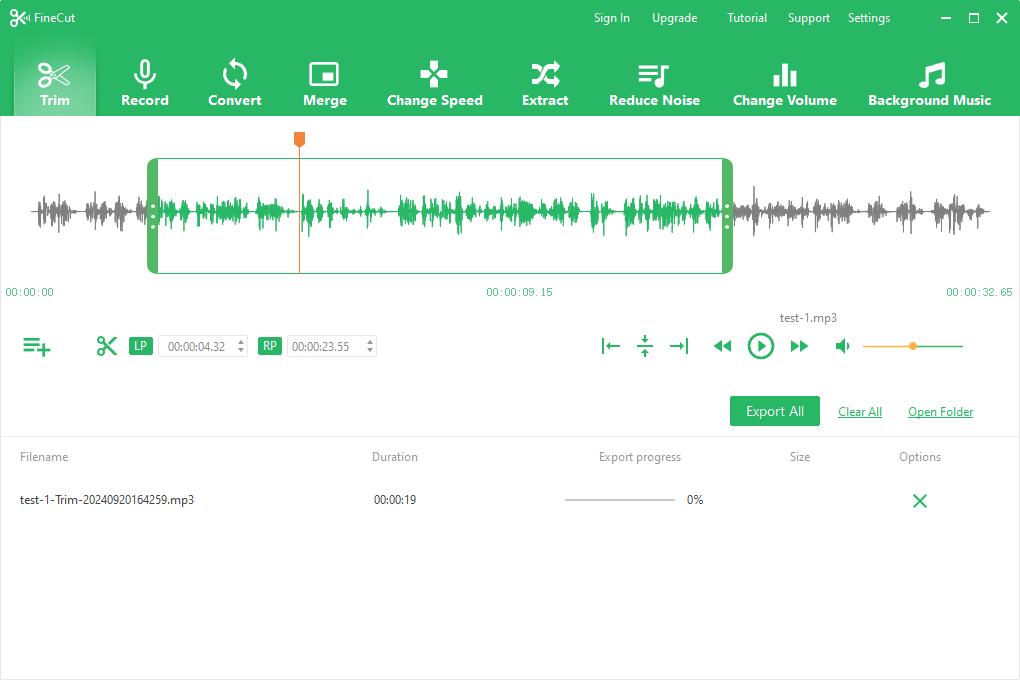Click the Clear All link
This screenshot has width=1020, height=680.
tap(860, 412)
